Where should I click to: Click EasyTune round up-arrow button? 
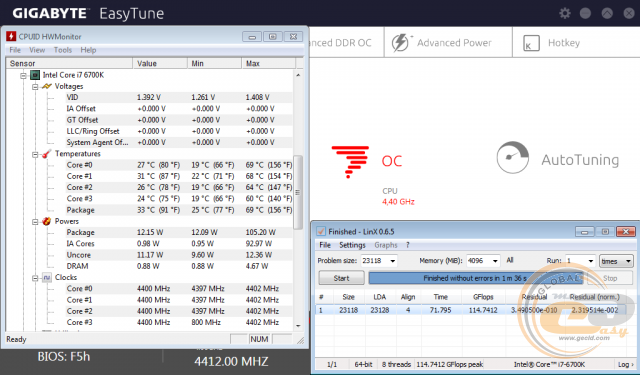(x=607, y=13)
